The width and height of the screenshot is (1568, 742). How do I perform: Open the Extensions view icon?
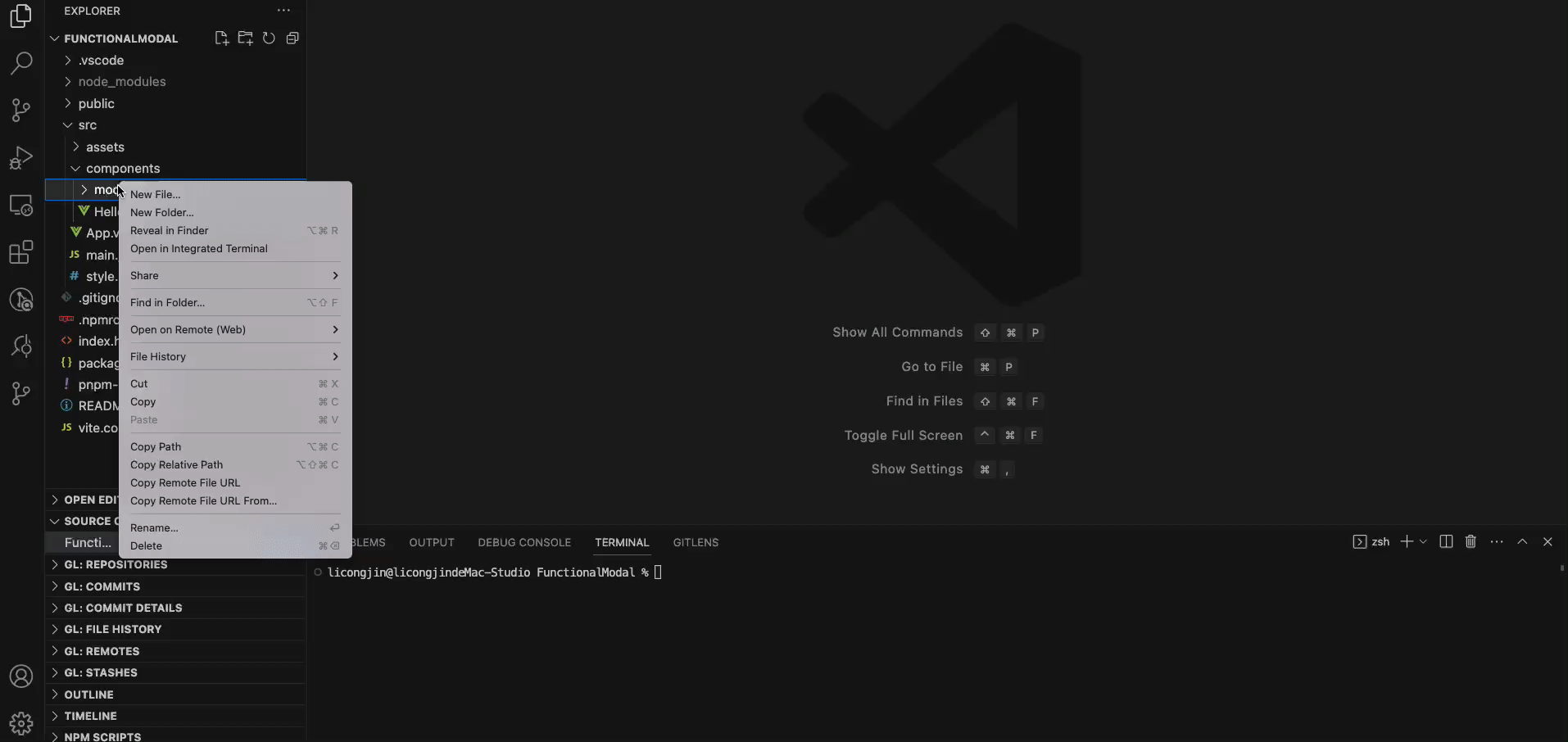click(21, 252)
